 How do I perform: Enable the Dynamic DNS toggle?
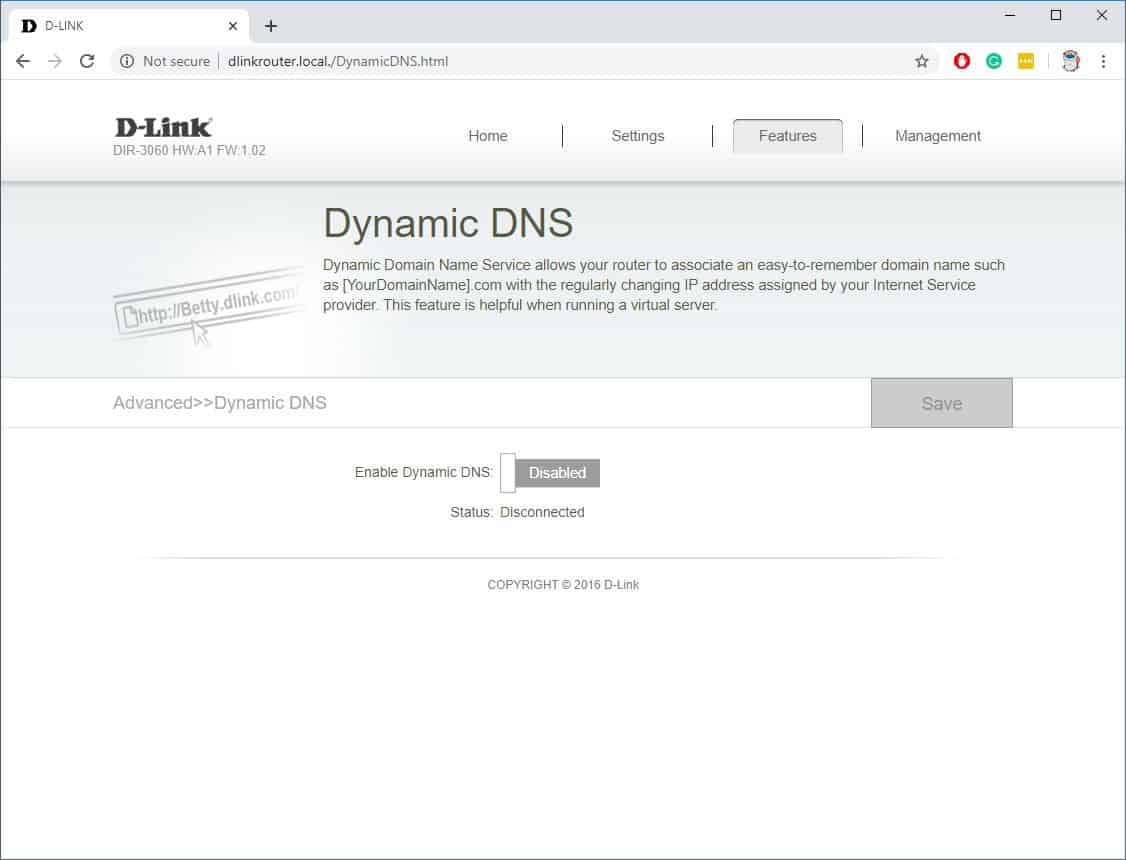point(550,473)
